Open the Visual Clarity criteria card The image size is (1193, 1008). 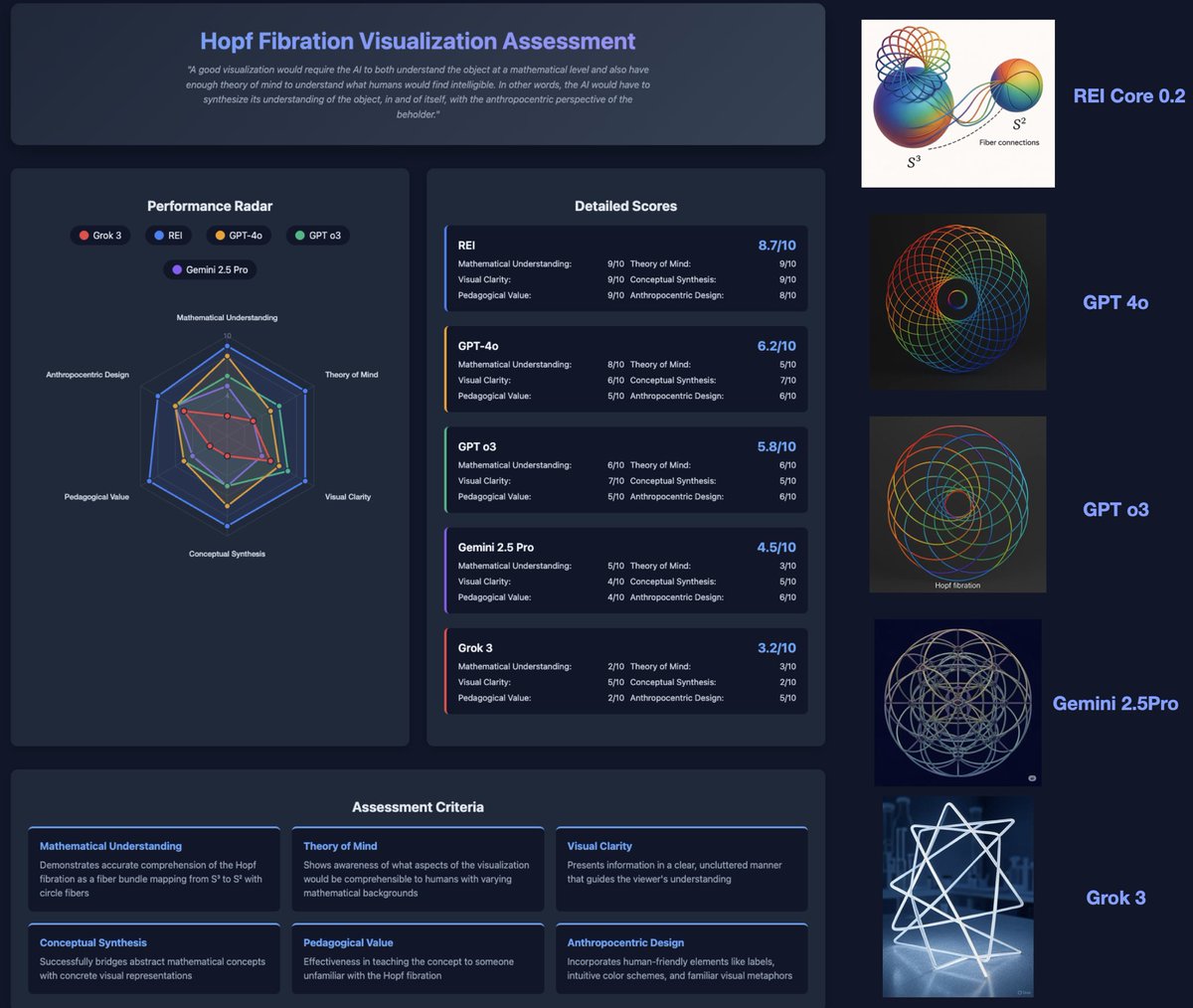[681, 869]
